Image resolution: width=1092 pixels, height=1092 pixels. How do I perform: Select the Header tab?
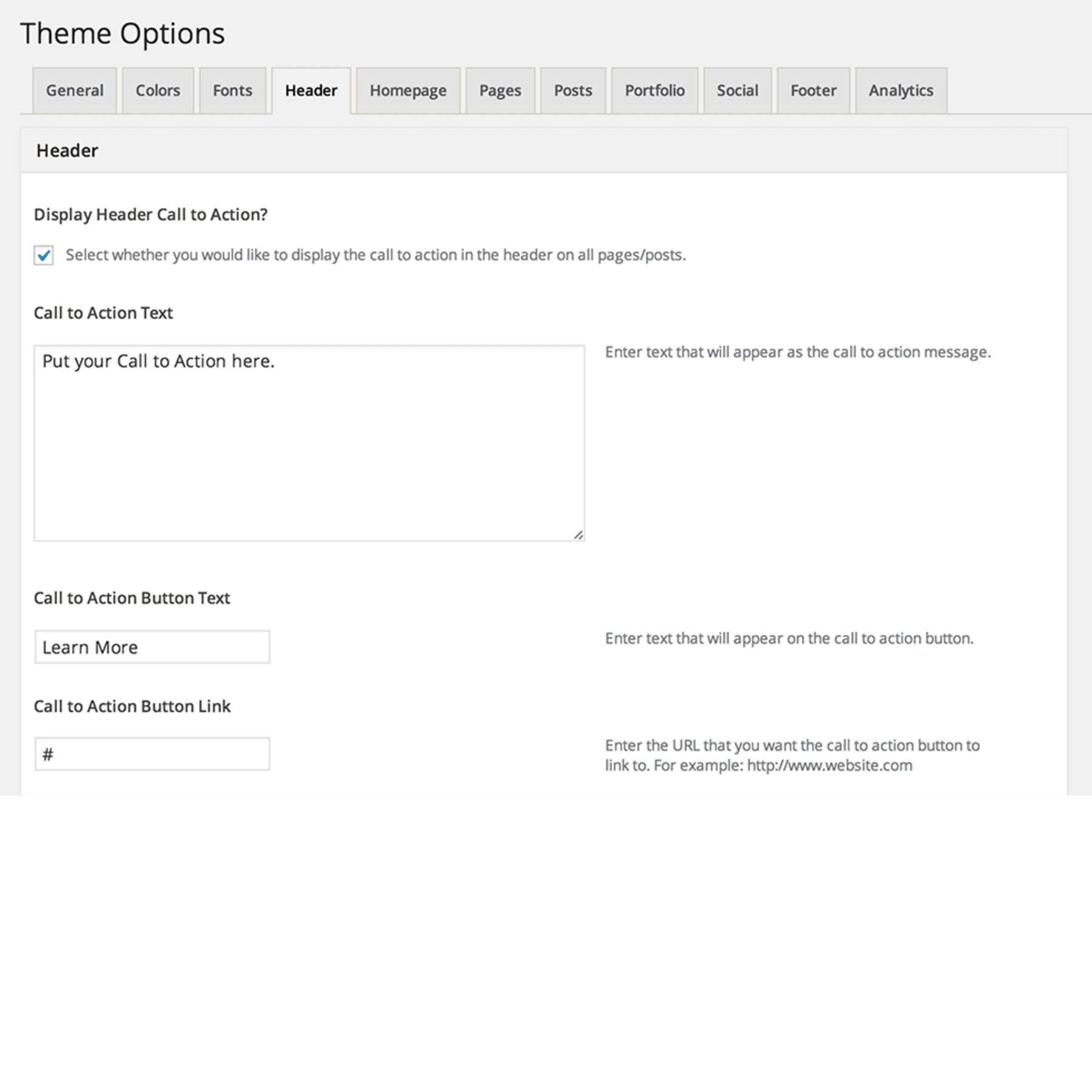click(x=311, y=90)
